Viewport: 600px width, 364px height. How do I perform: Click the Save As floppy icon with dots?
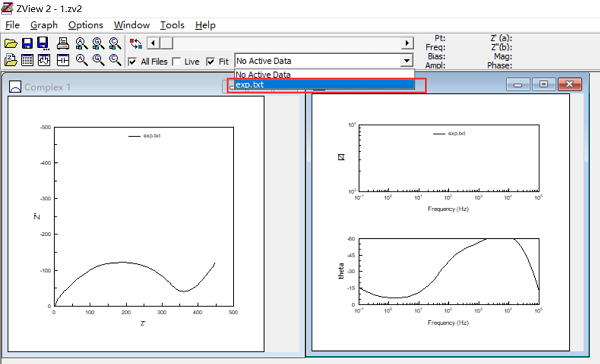[44, 44]
